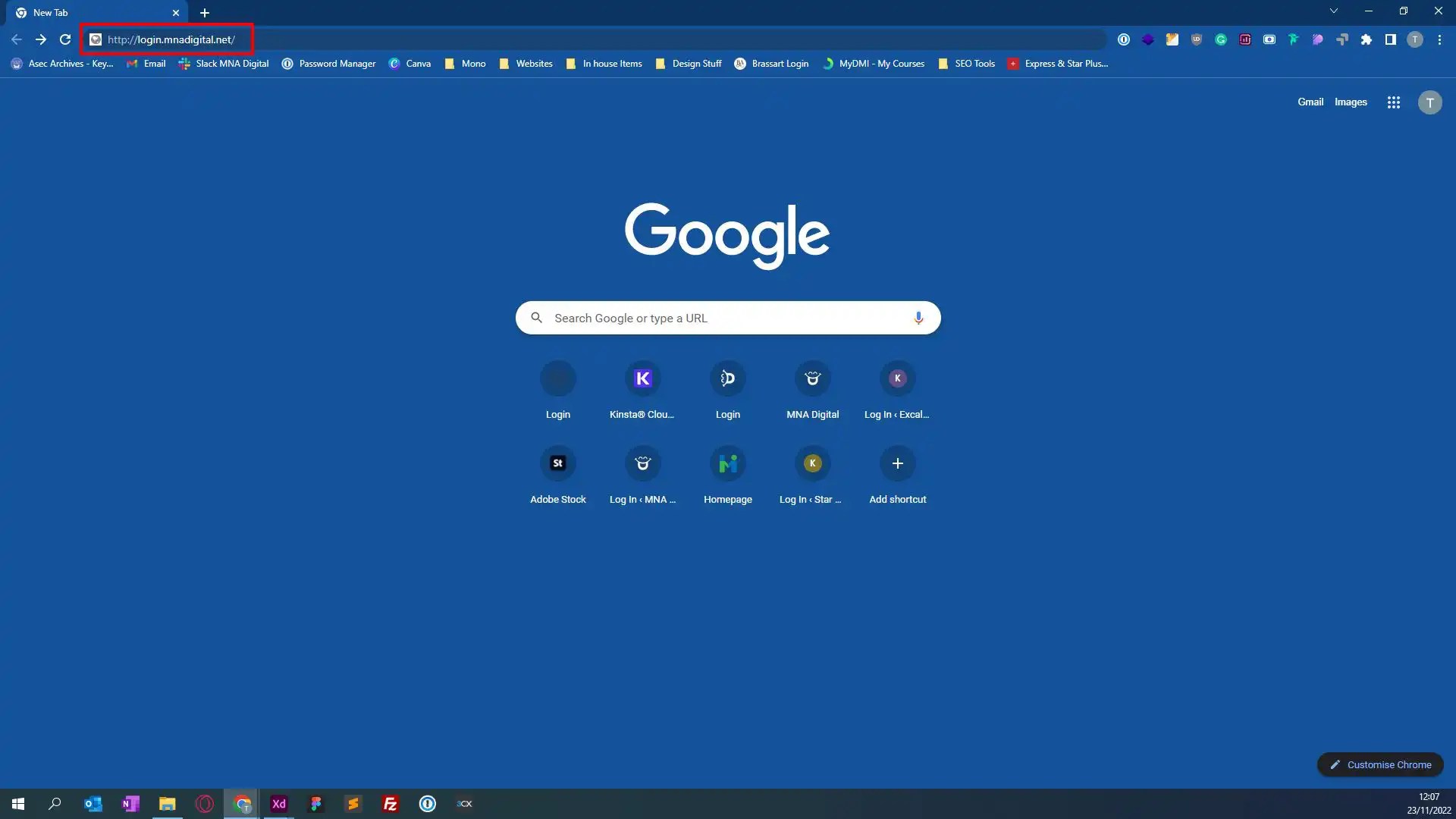
Task: Click the Add shortcut plus tile
Action: [897, 463]
